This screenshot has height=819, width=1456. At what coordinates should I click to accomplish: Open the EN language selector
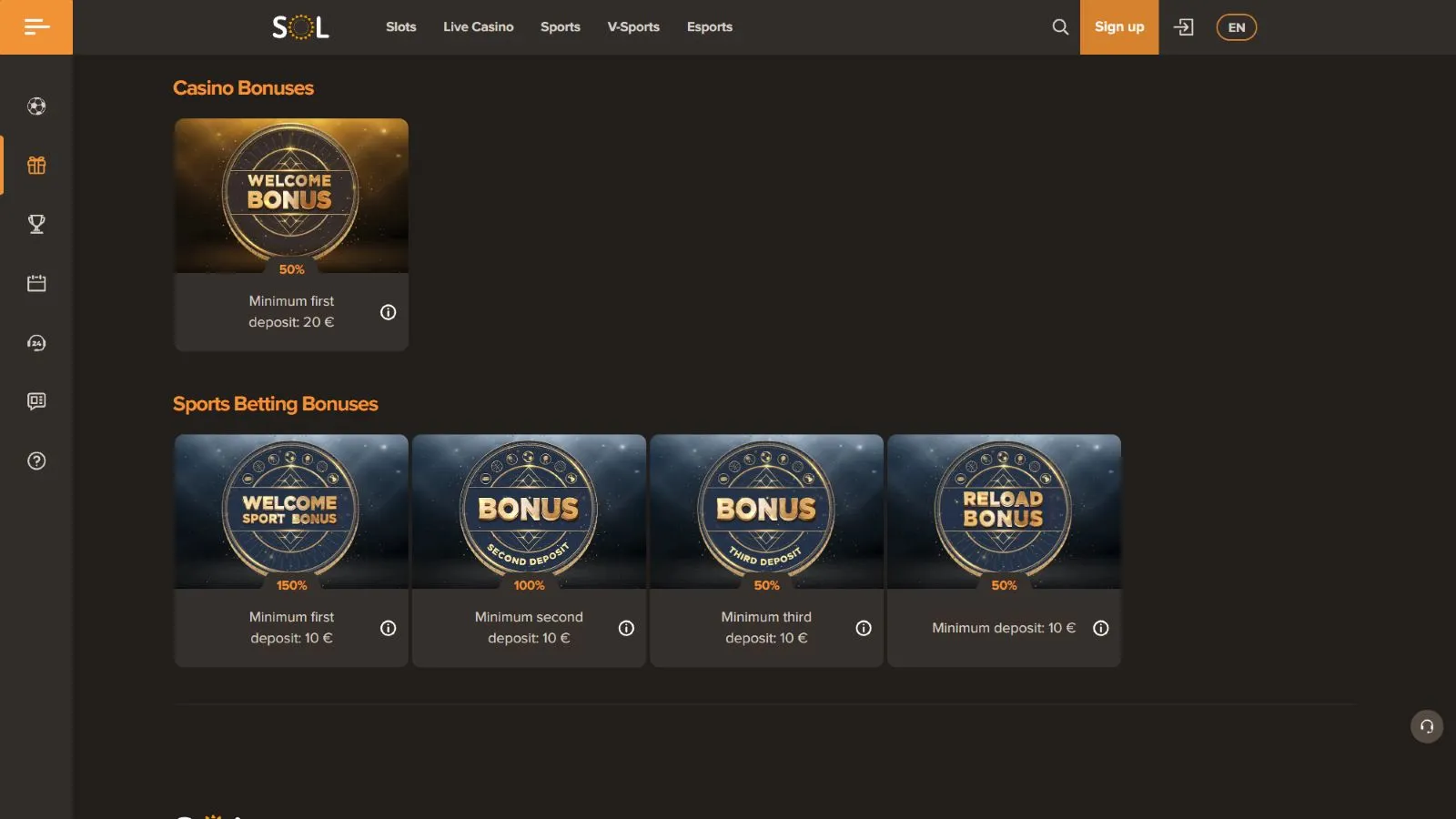pos(1236,27)
